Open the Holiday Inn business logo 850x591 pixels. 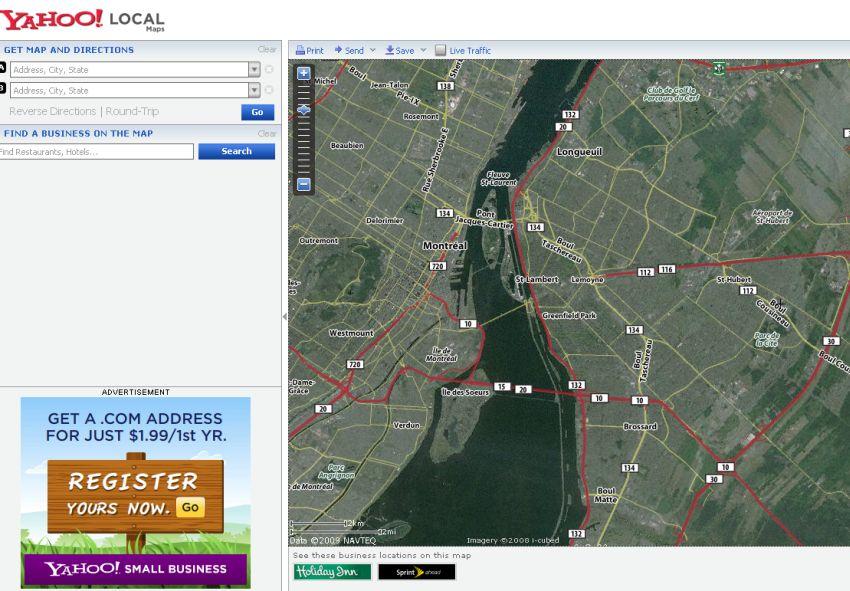tap(332, 572)
